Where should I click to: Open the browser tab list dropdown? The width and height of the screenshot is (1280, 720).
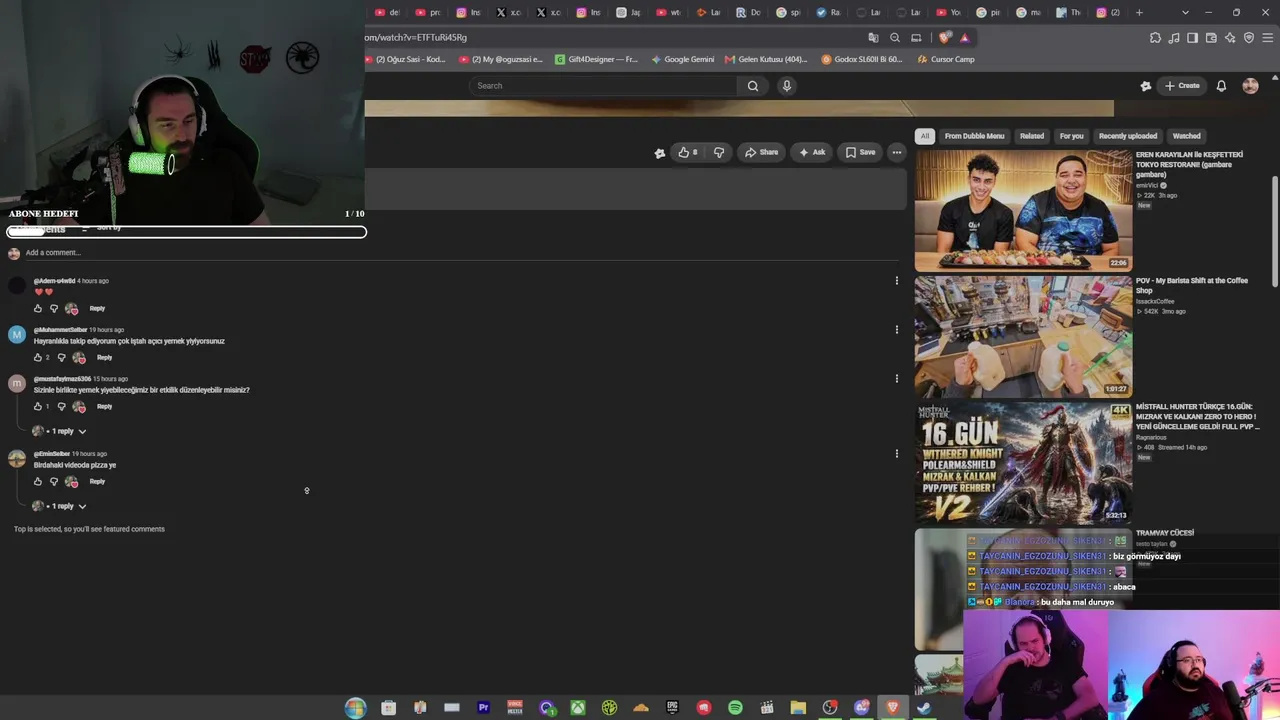[1185, 13]
